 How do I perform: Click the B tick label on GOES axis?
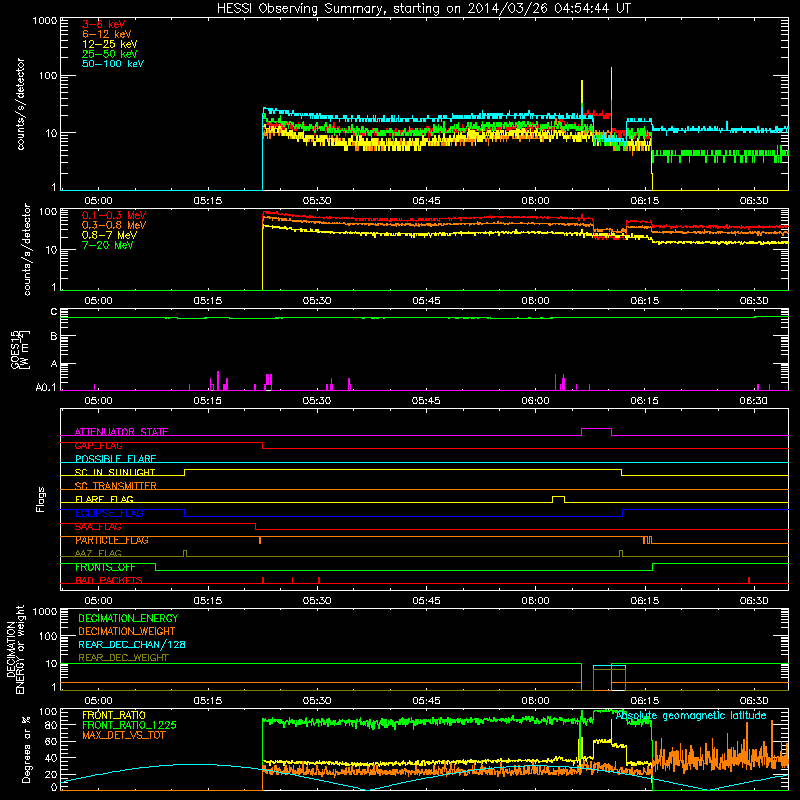click(x=54, y=336)
